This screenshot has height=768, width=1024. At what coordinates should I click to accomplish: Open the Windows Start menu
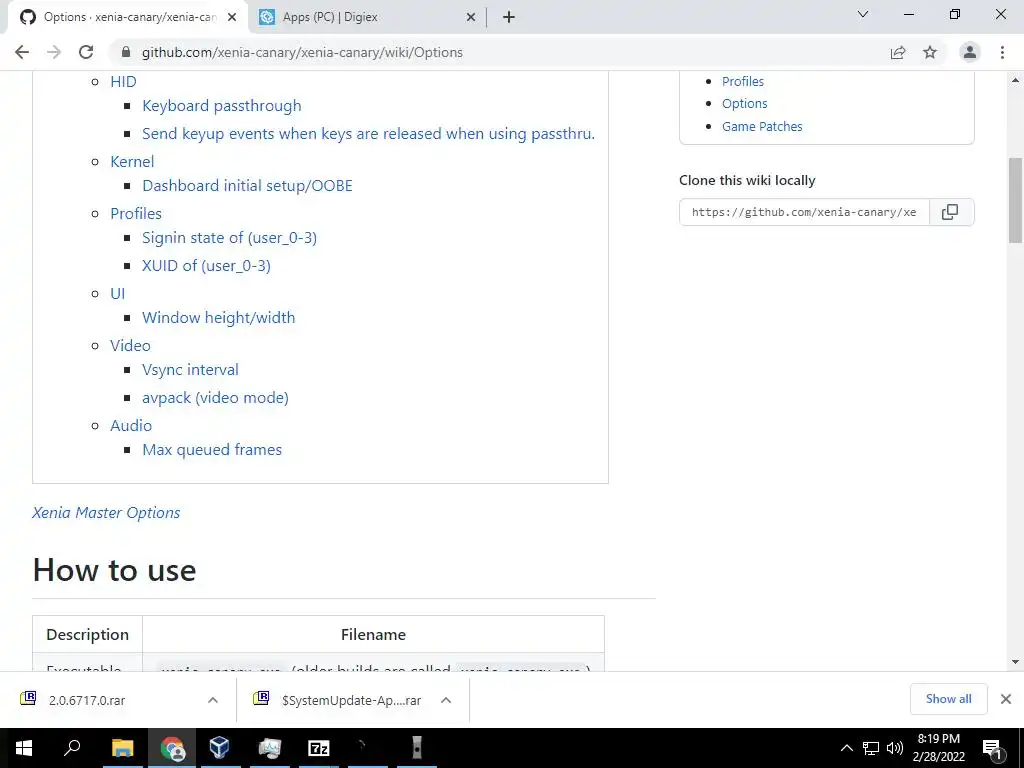click(x=24, y=748)
